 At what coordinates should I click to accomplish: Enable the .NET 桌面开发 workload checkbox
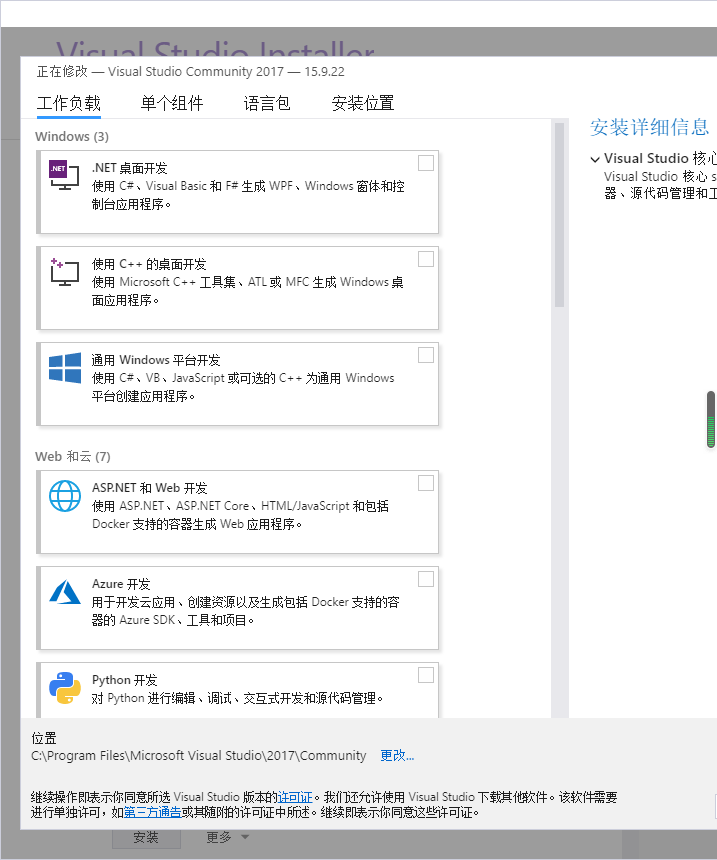click(426, 163)
